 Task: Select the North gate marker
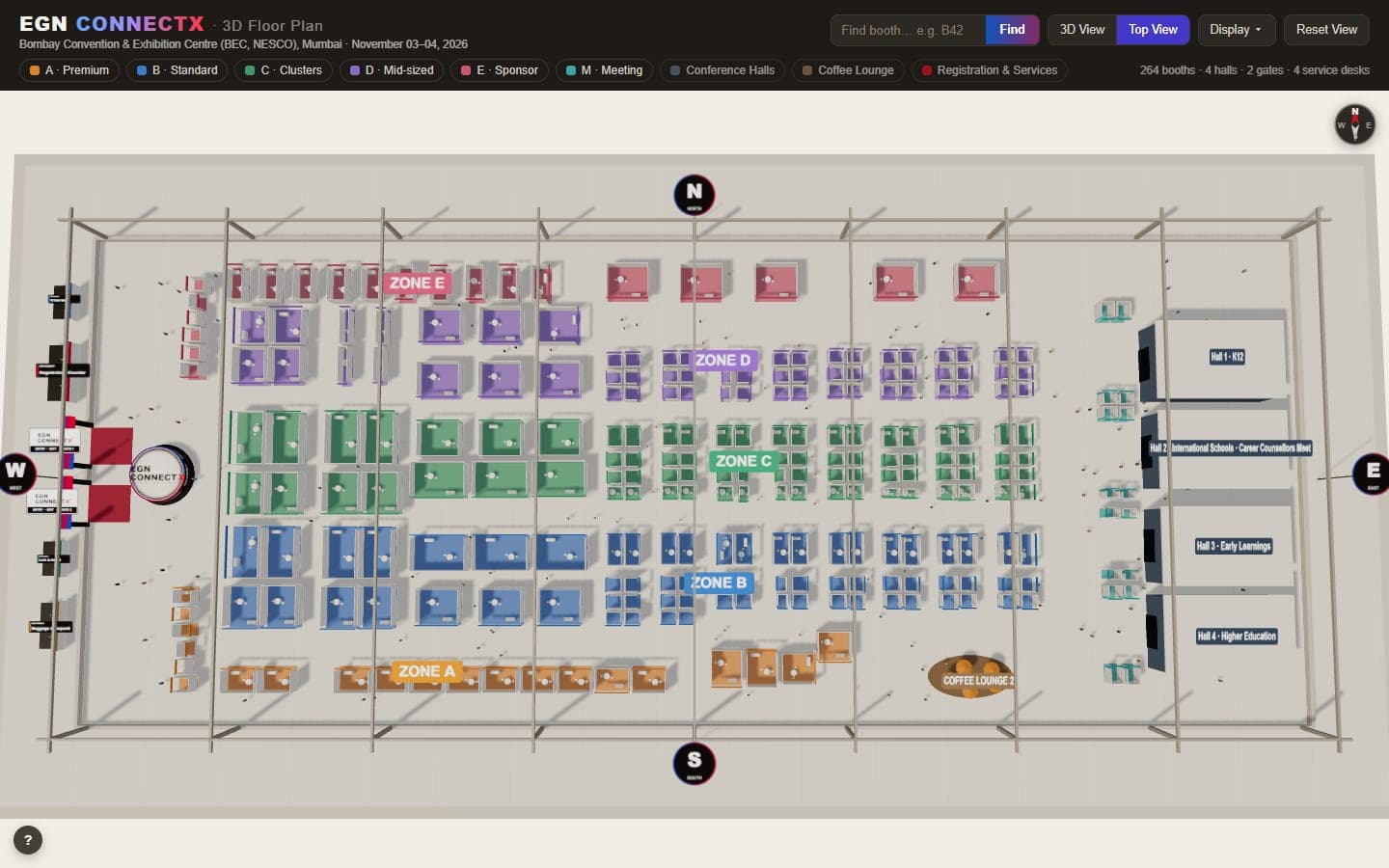pos(694,195)
